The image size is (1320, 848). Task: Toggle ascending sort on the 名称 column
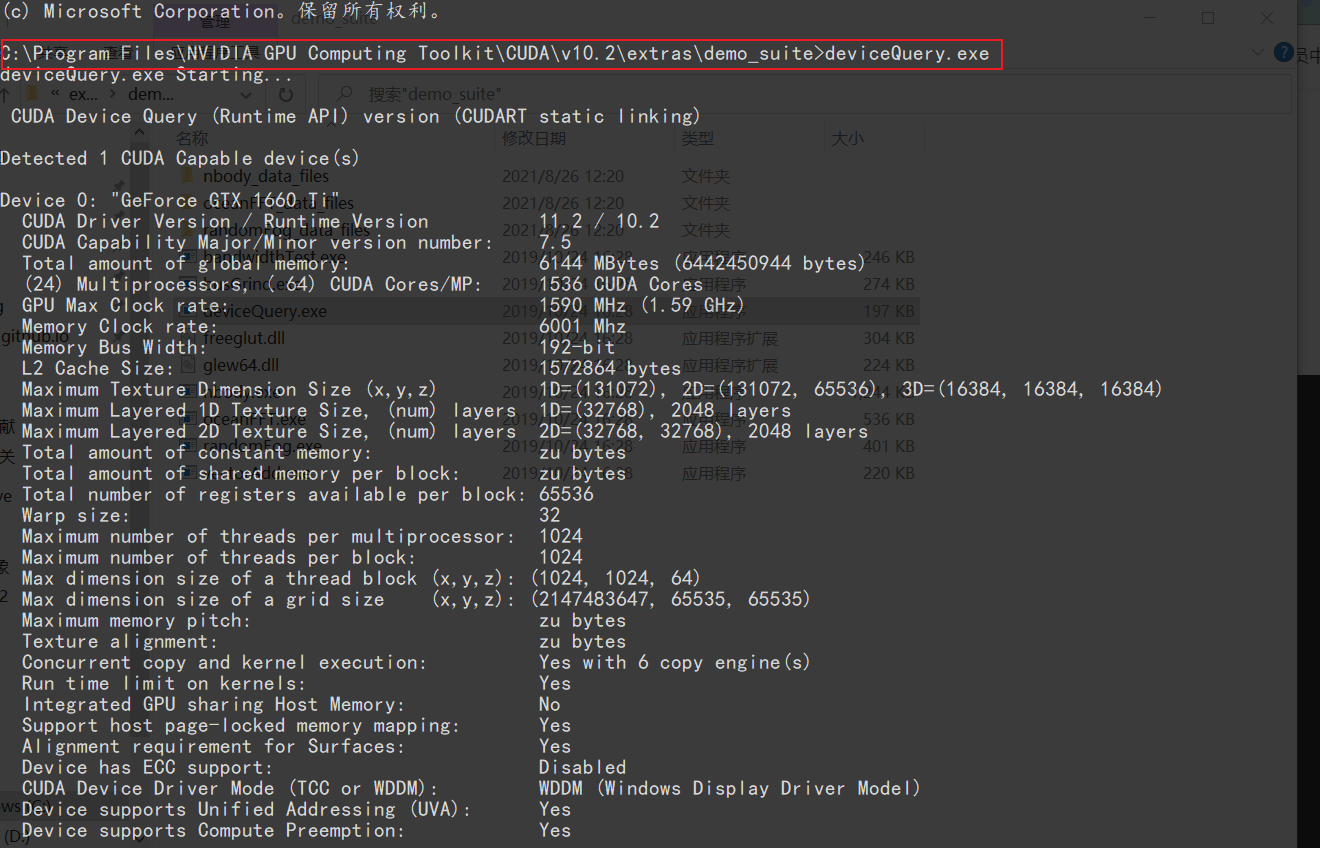click(x=190, y=138)
